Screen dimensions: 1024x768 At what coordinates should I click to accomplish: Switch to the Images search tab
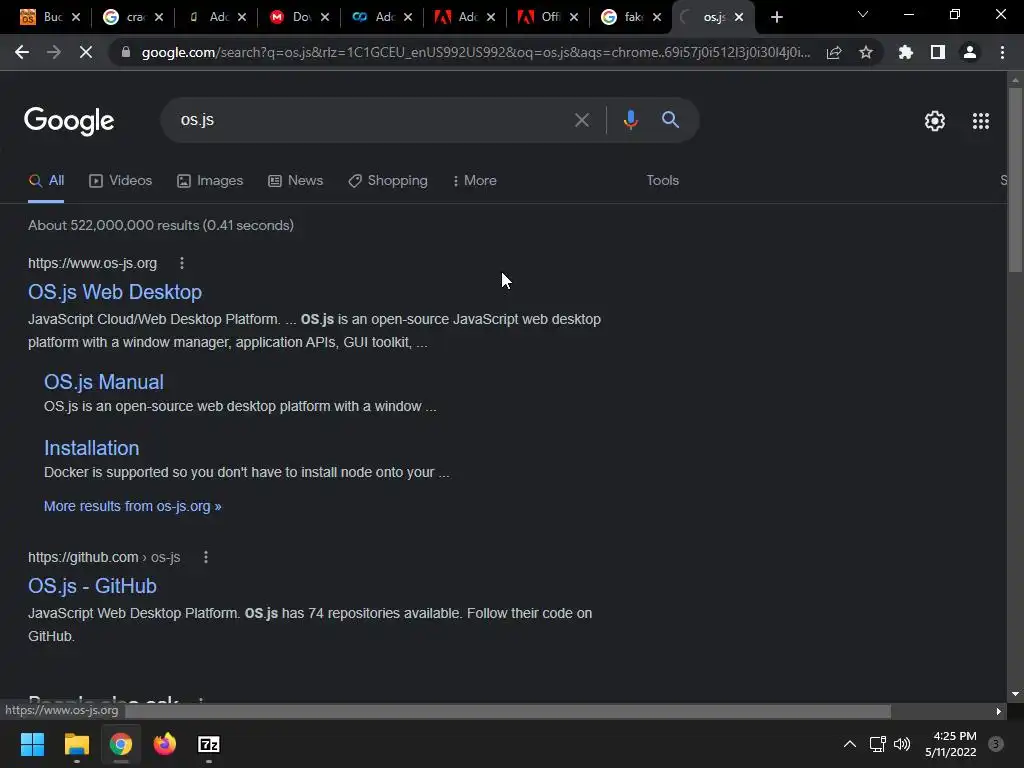[210, 181]
